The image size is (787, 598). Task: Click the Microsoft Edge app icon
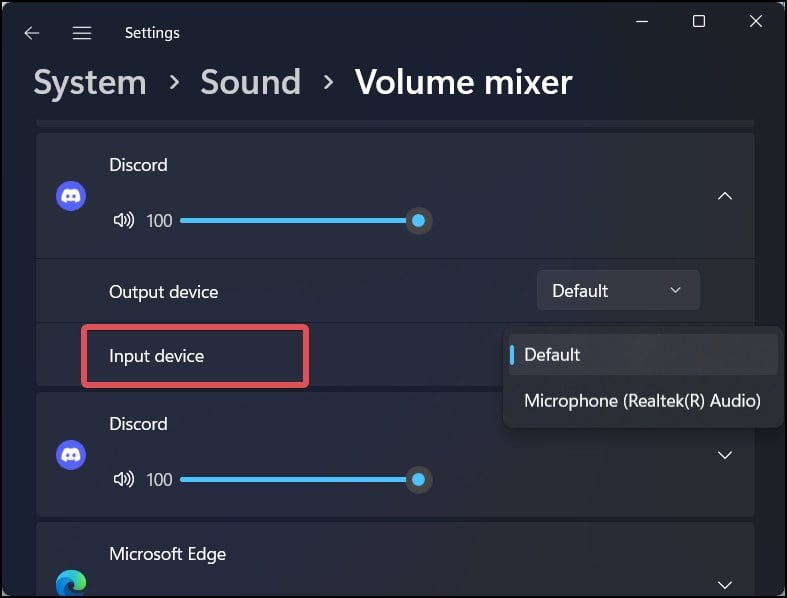point(71,582)
